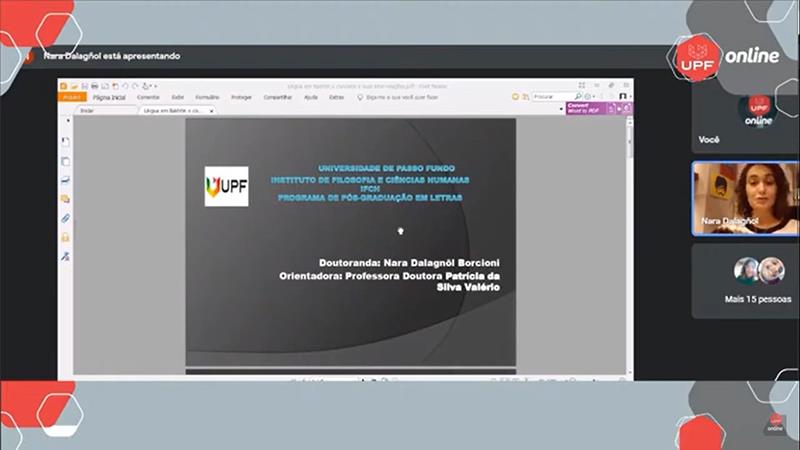Click the magnifier search icon beside Procurar

[578, 96]
